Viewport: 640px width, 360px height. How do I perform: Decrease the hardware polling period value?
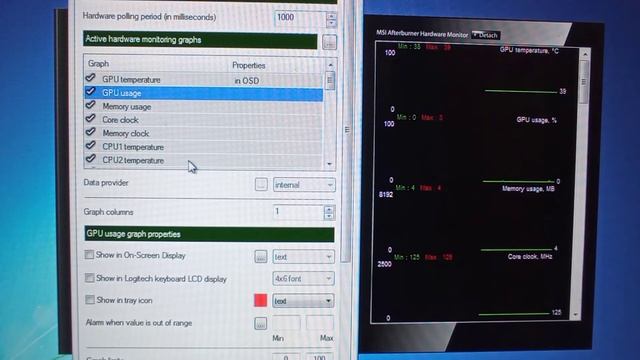click(331, 22)
